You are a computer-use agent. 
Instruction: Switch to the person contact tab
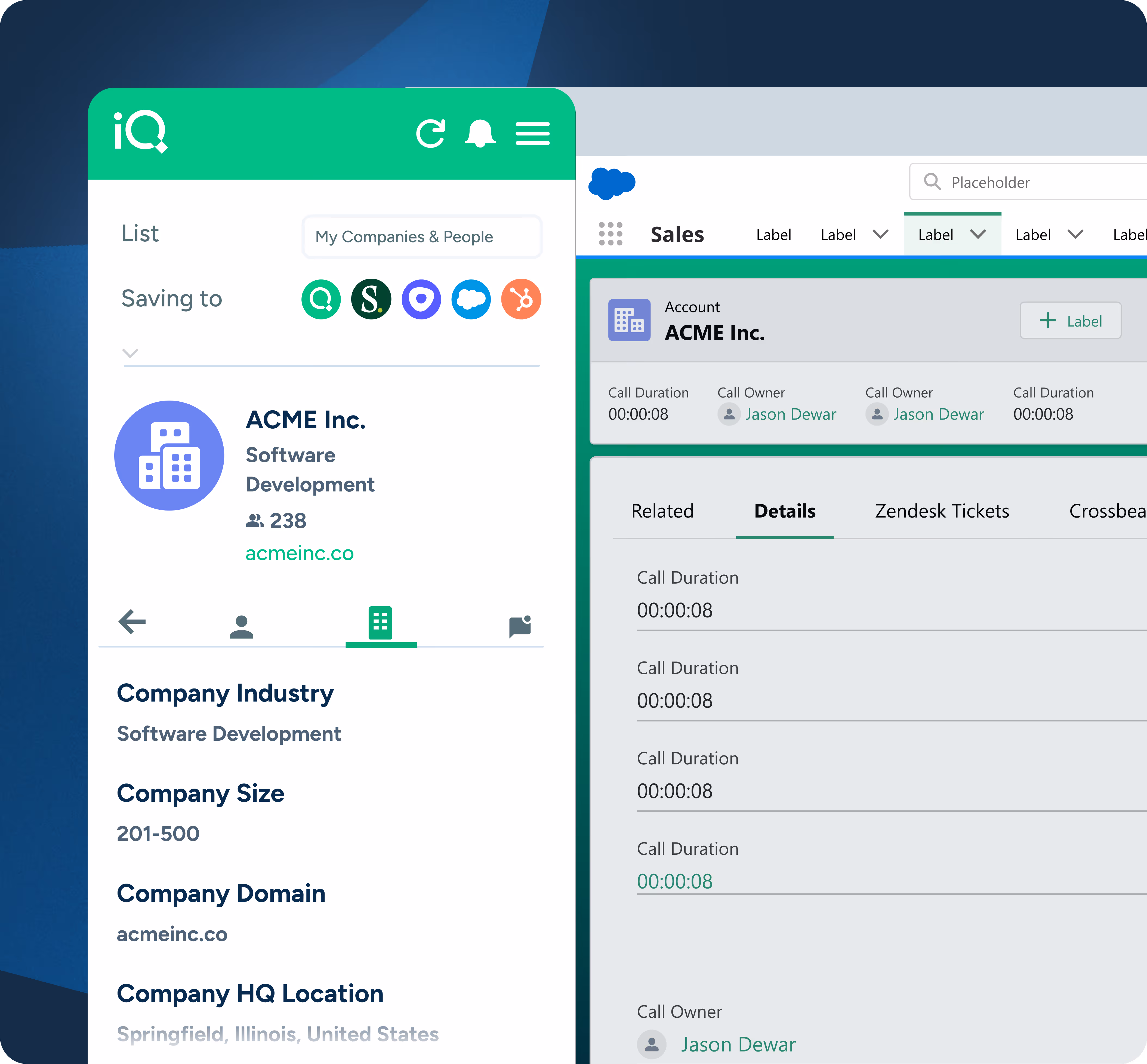point(242,626)
